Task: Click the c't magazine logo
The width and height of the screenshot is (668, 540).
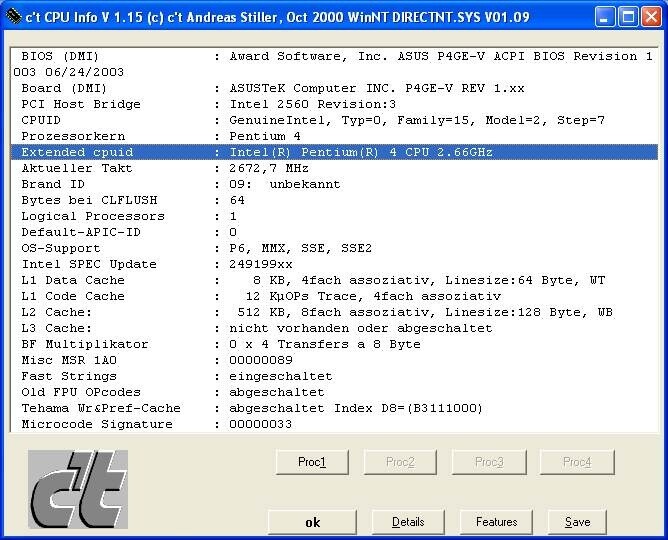Action: click(78, 489)
